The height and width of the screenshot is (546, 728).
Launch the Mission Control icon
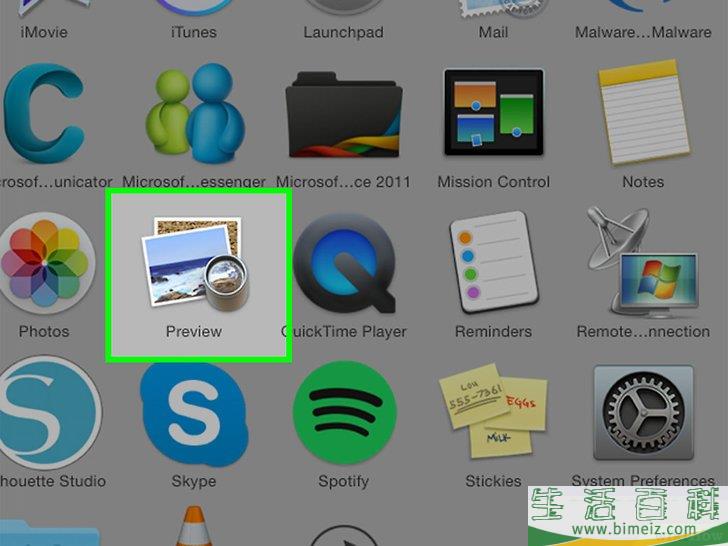[x=494, y=112]
